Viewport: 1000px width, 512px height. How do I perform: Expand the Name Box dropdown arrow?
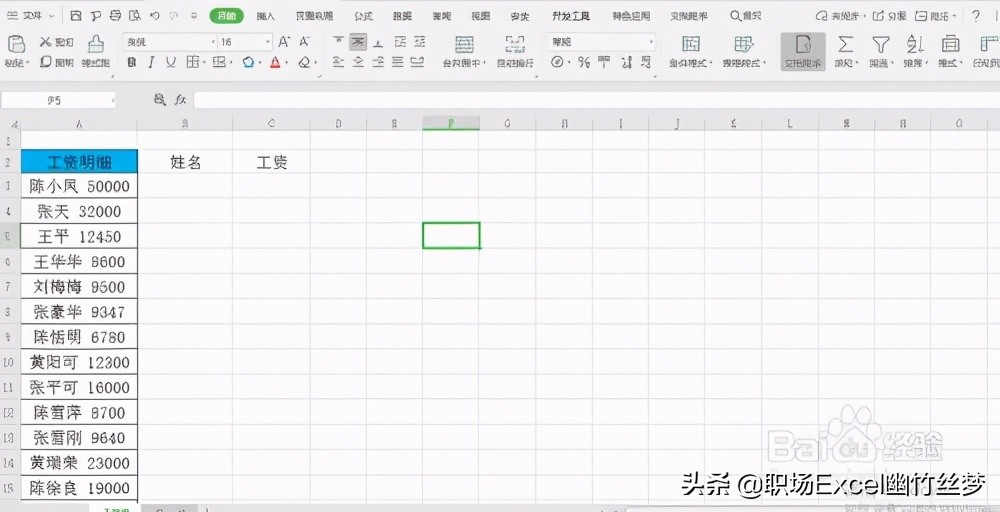[113, 100]
